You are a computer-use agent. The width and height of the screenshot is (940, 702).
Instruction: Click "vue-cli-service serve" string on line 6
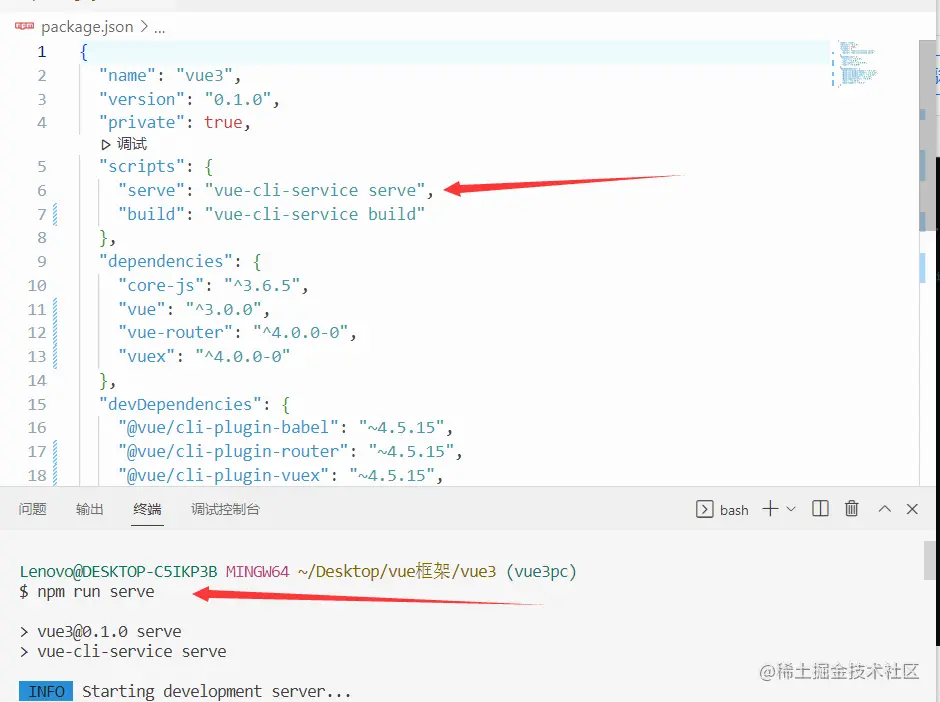click(315, 190)
